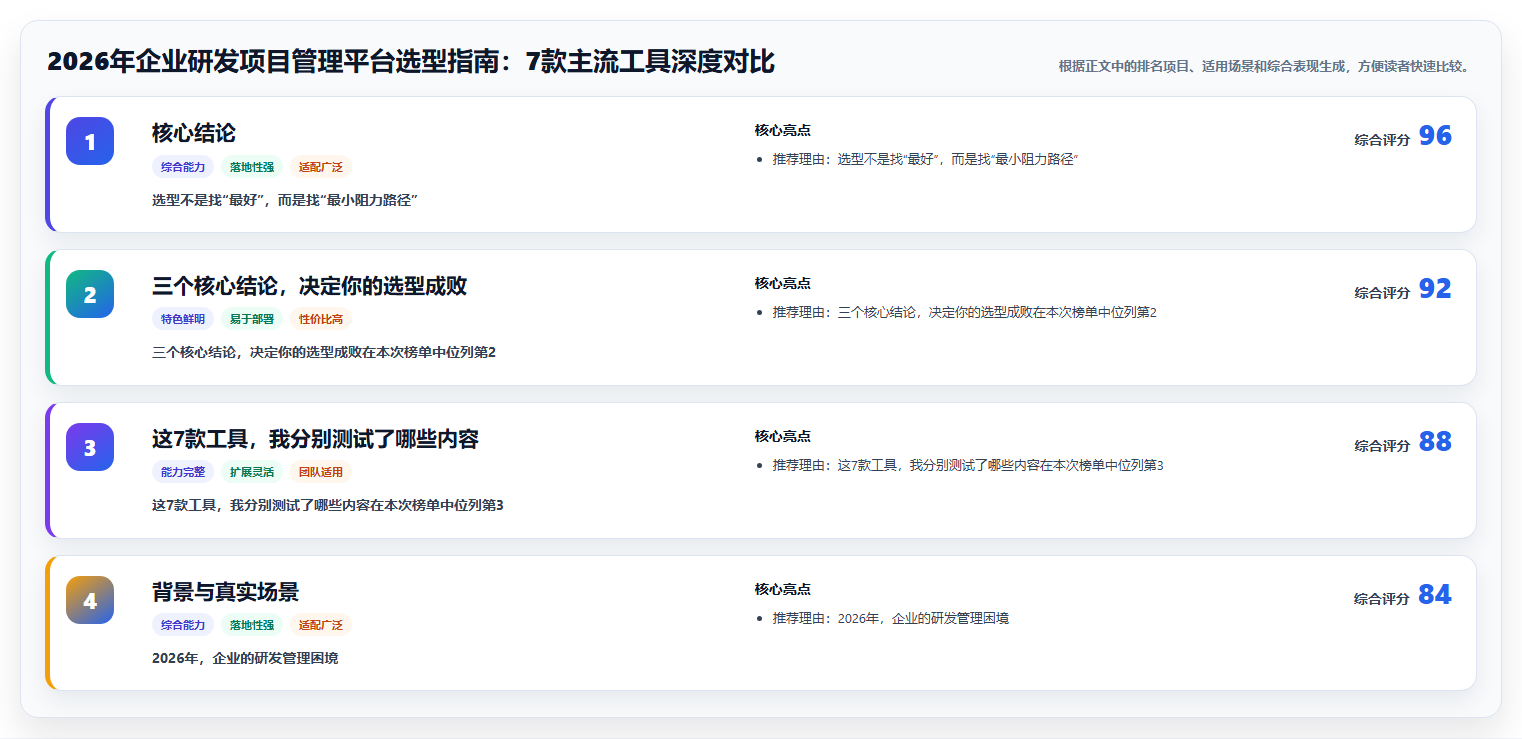Select the 性价比高 tag

click(321, 320)
